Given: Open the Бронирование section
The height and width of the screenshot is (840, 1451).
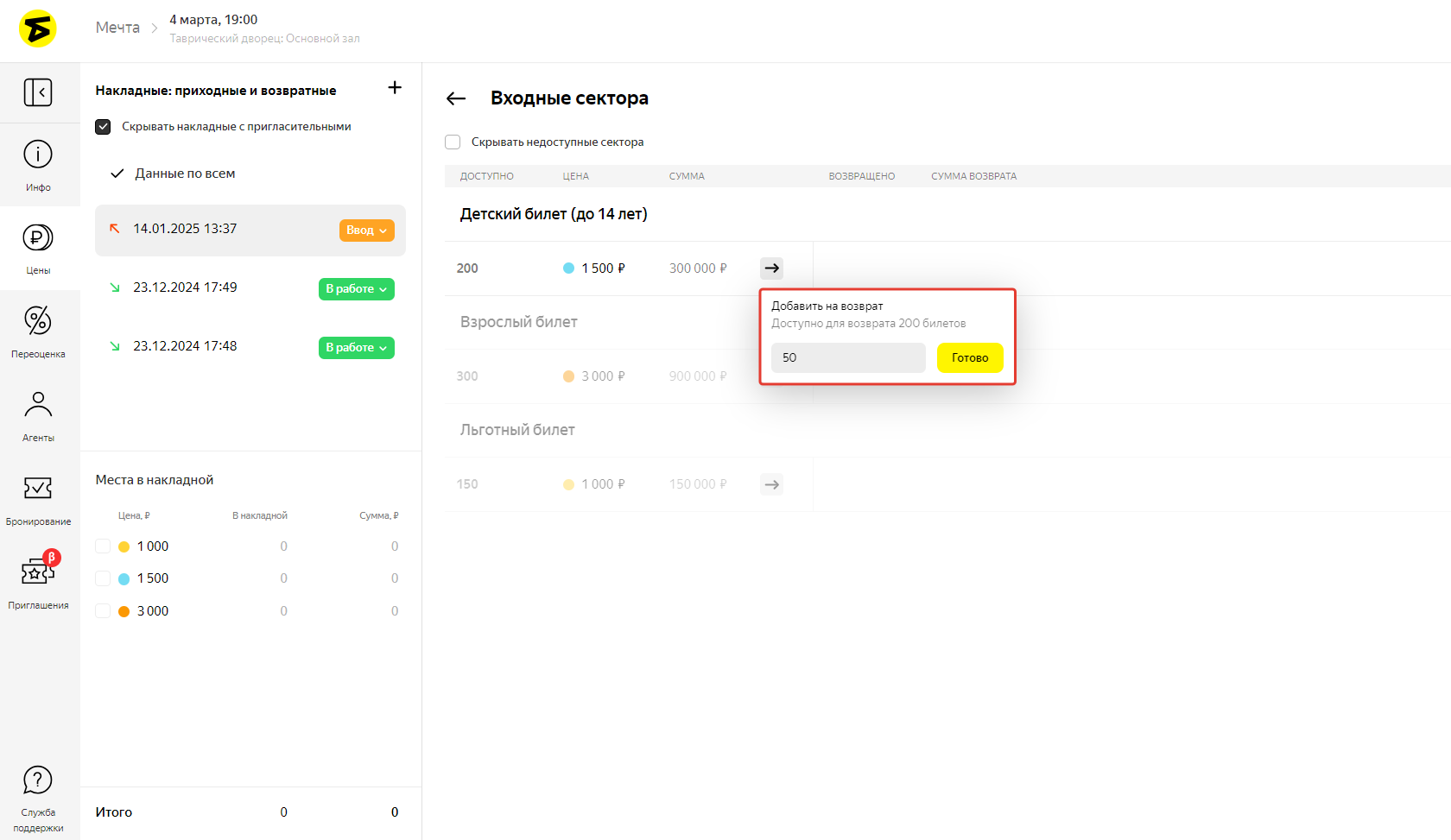Looking at the screenshot, I should (38, 499).
